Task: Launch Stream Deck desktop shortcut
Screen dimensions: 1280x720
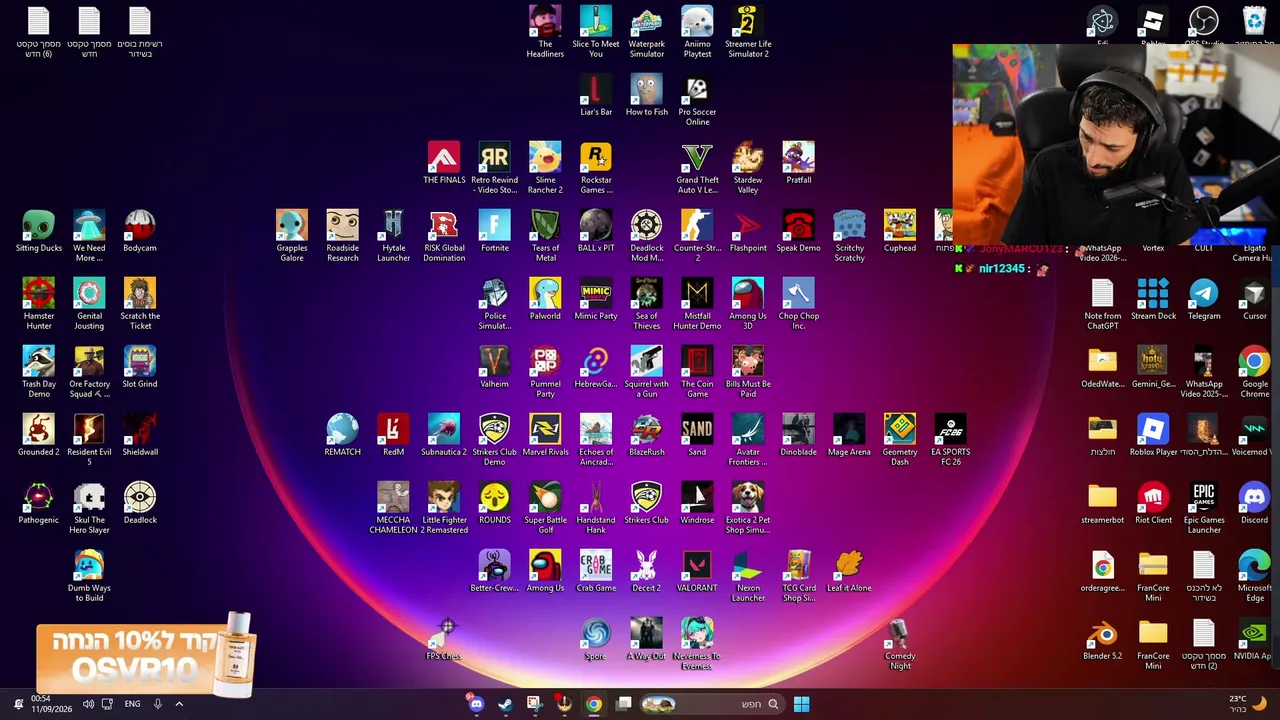Action: (1153, 299)
